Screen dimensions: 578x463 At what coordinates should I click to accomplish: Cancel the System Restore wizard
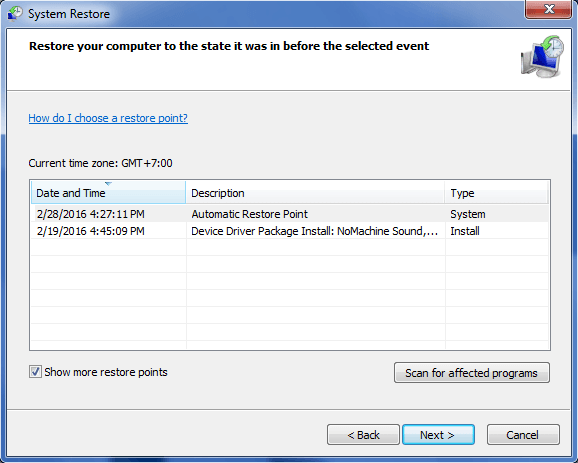coord(523,435)
